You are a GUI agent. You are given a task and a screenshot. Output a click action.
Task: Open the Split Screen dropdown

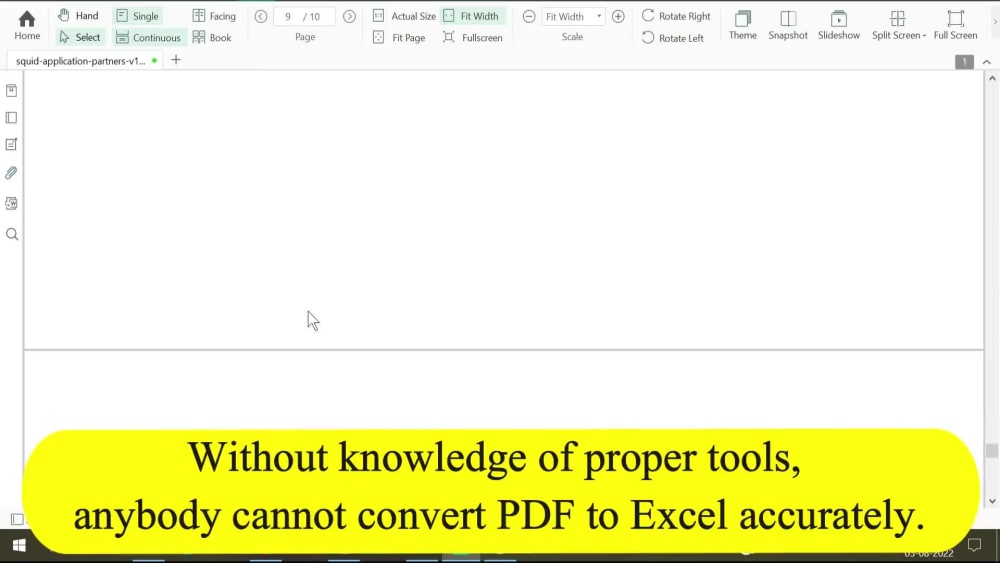(899, 26)
